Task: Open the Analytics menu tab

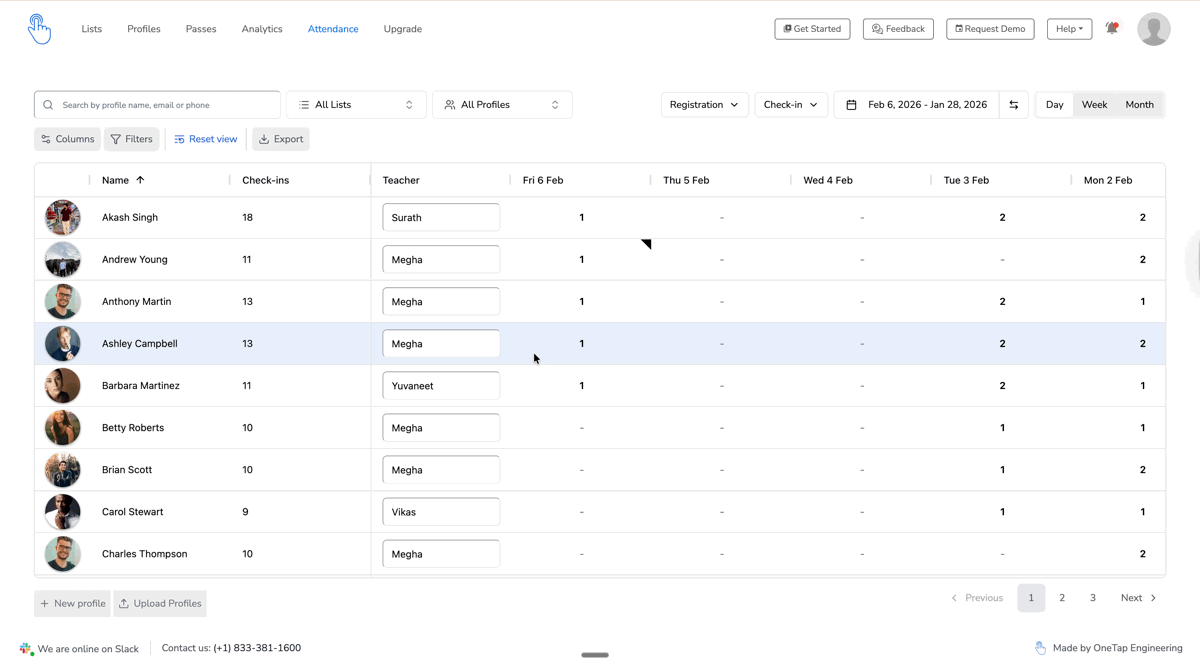Action: (x=262, y=29)
